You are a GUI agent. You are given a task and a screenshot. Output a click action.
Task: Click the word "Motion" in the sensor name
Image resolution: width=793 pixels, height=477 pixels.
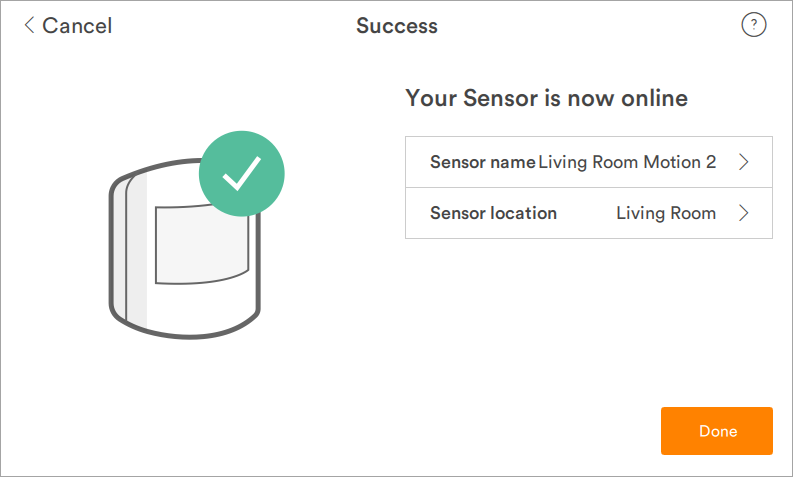coord(672,162)
